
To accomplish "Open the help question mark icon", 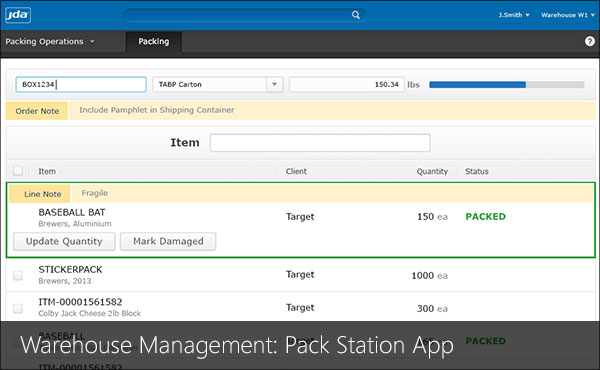I will pos(590,41).
